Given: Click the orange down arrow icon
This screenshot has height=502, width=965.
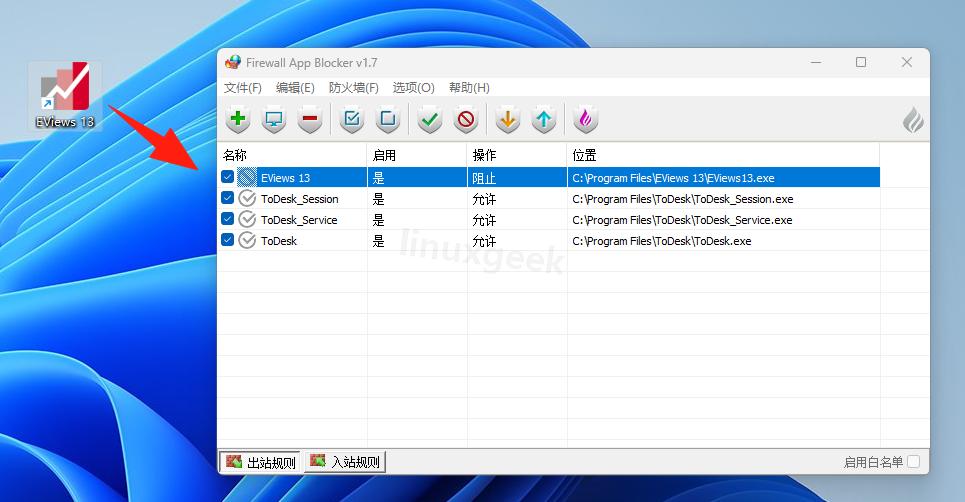Looking at the screenshot, I should click(508, 119).
